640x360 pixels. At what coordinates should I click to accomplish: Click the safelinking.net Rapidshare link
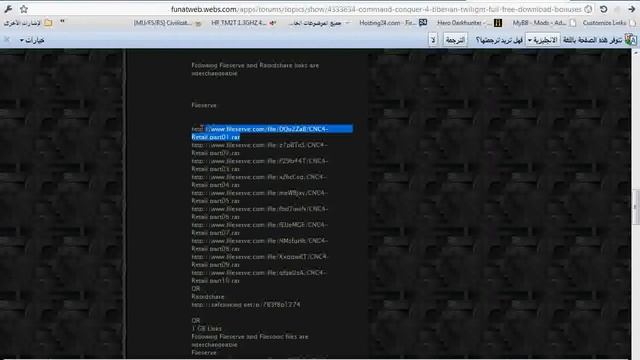[x=246, y=304]
